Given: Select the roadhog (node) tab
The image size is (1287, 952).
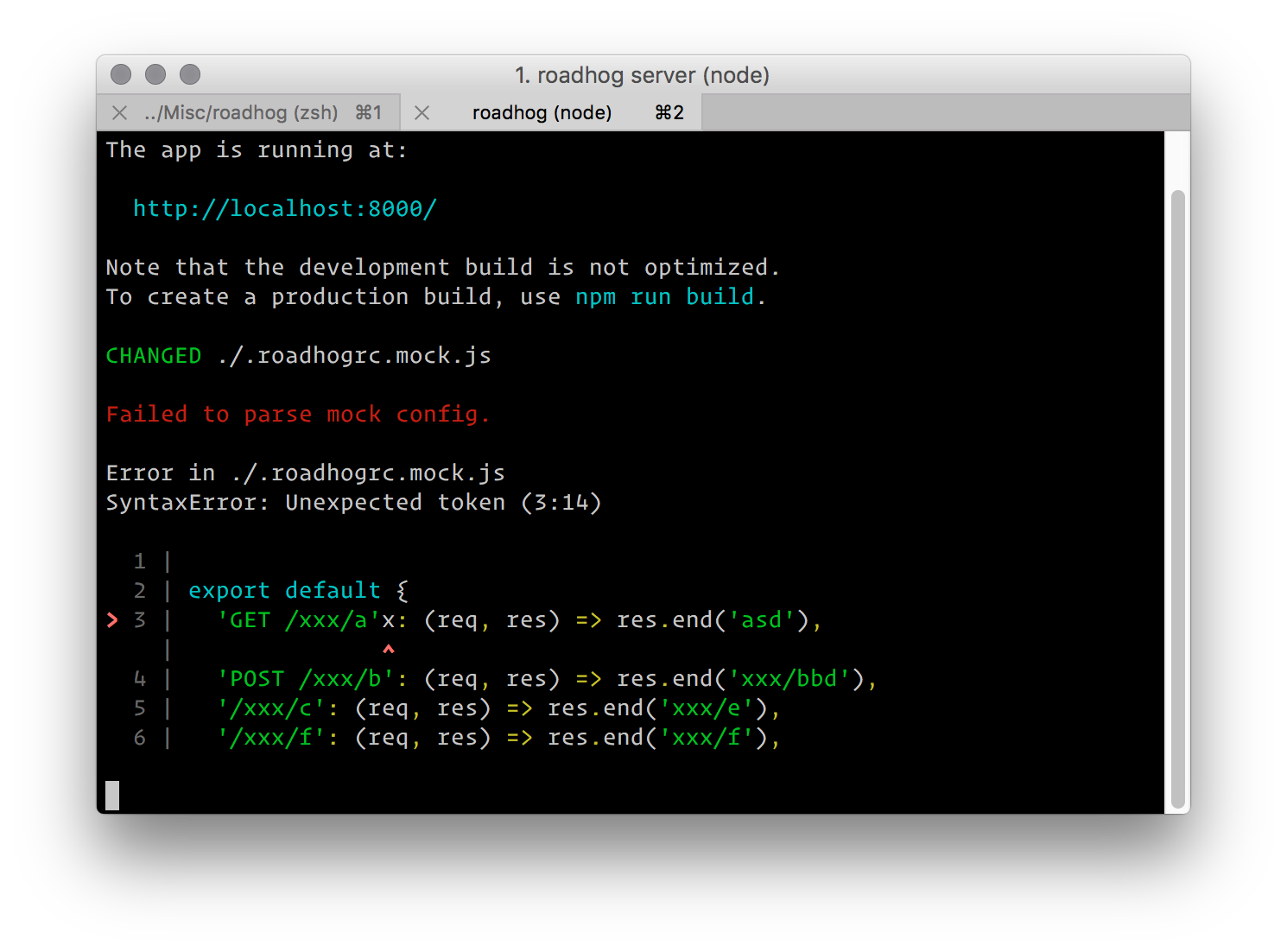Looking at the screenshot, I should (552, 112).
